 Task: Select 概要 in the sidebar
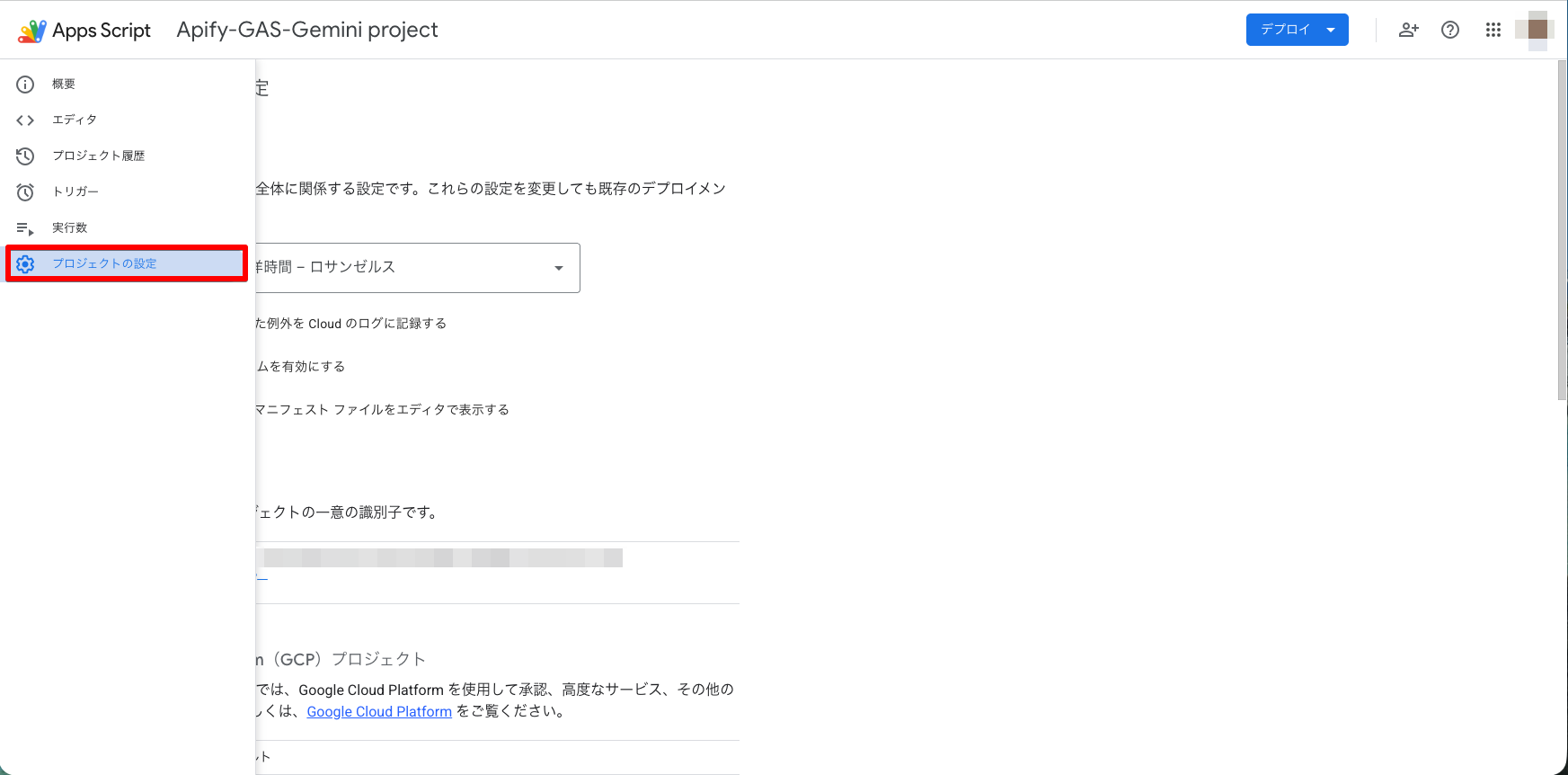[64, 84]
